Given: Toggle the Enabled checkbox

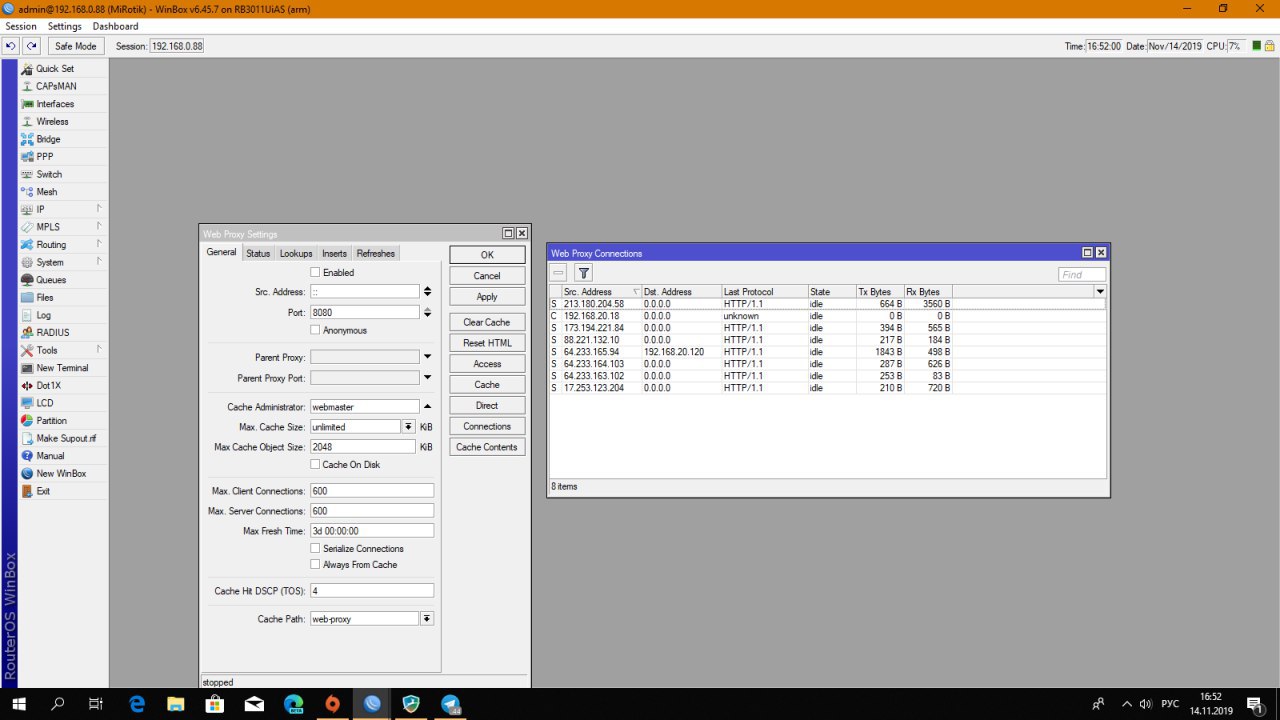Looking at the screenshot, I should pyautogui.click(x=315, y=272).
